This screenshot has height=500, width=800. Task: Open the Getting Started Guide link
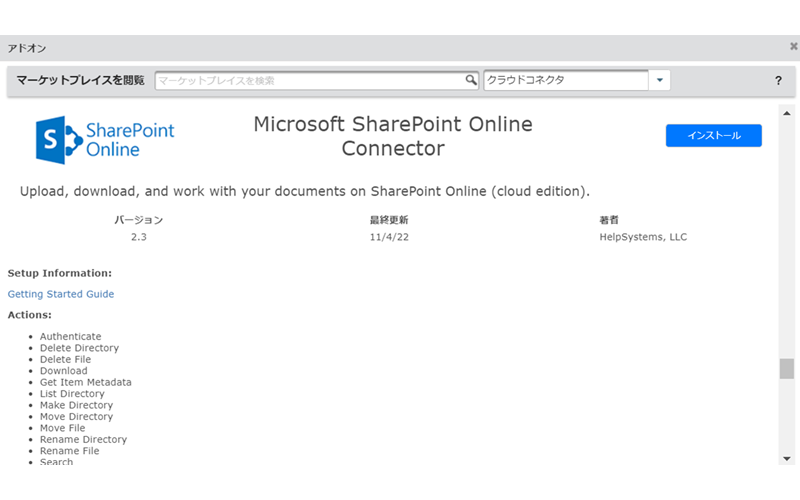(x=61, y=294)
